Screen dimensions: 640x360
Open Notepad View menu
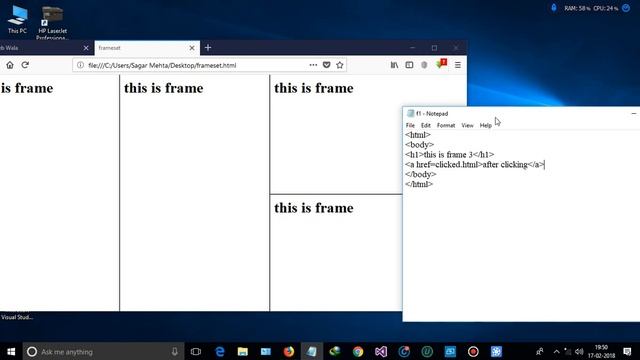(x=467, y=125)
